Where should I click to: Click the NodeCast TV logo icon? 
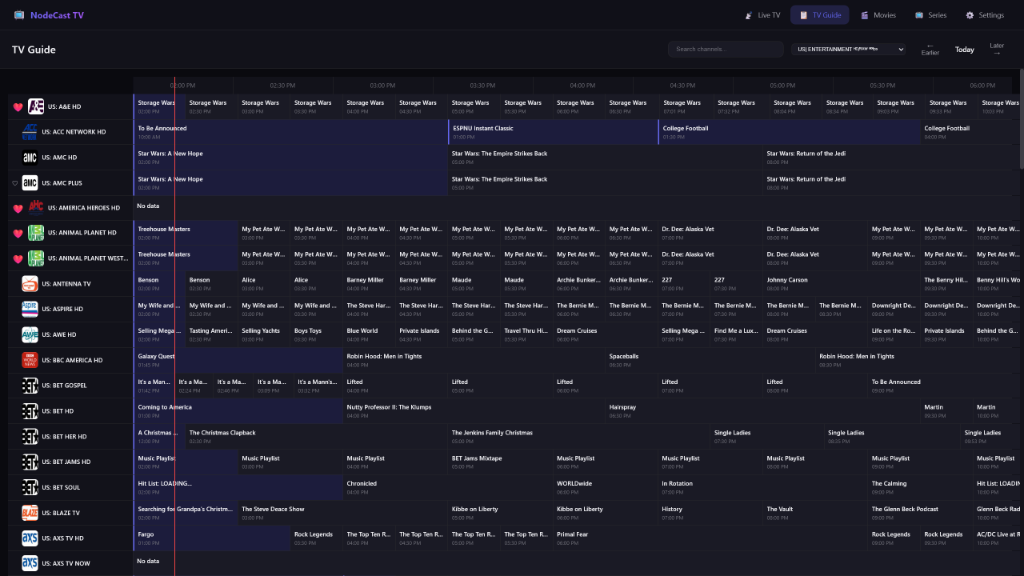[x=19, y=15]
